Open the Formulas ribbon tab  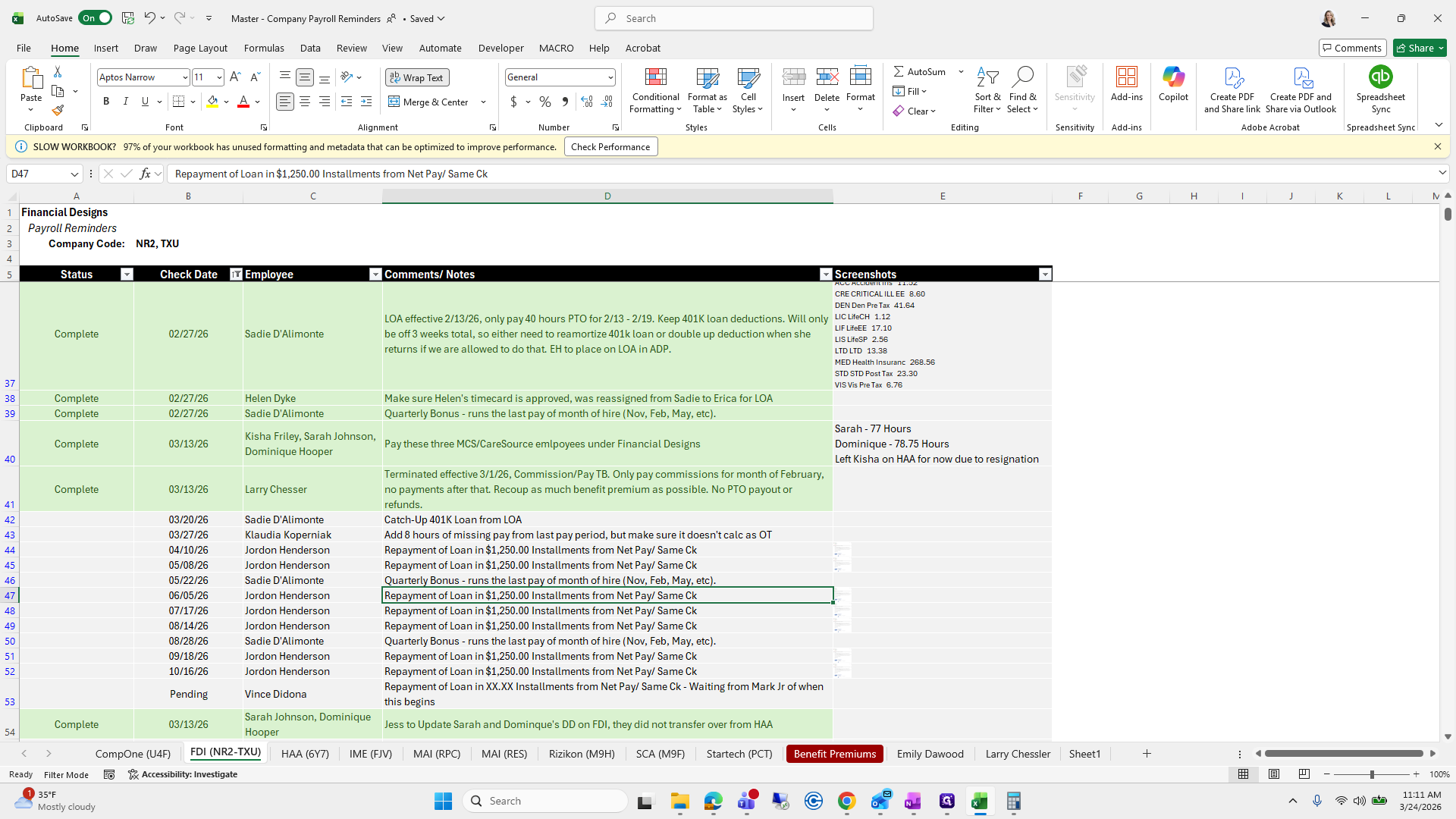click(264, 48)
